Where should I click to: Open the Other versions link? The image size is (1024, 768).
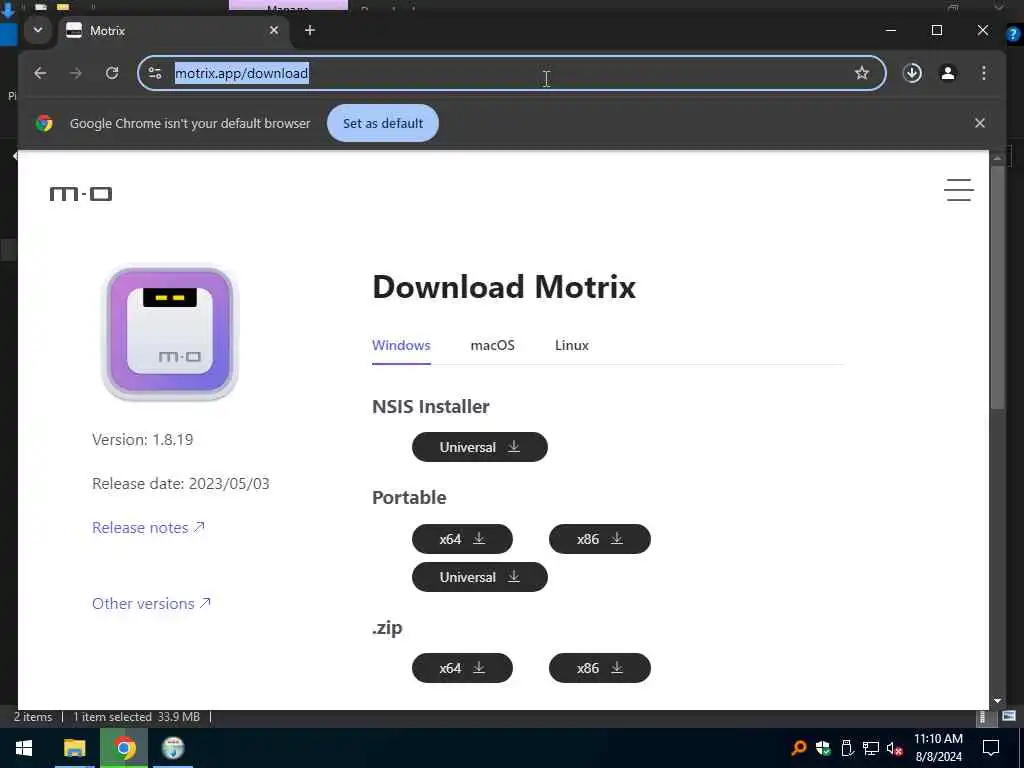click(x=151, y=603)
